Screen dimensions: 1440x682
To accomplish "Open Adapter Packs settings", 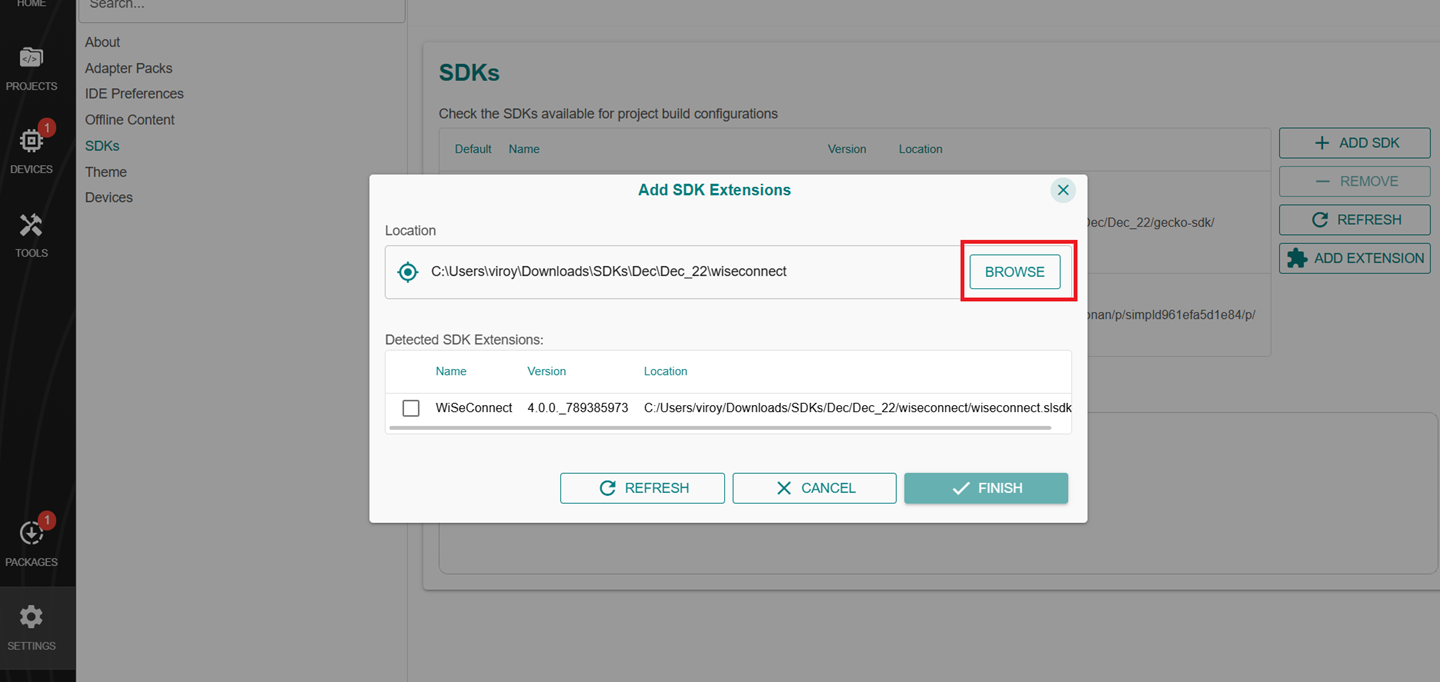I will 128,68.
